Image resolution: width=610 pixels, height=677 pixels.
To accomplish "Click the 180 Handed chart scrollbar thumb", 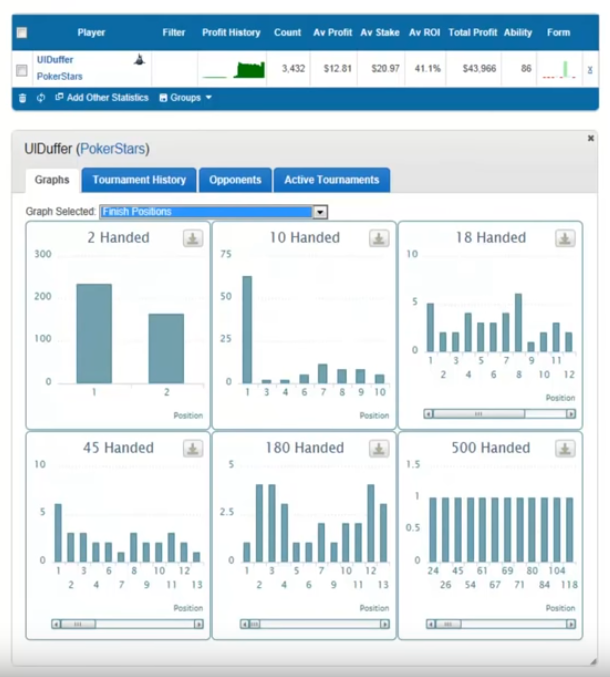I will coord(255,624).
